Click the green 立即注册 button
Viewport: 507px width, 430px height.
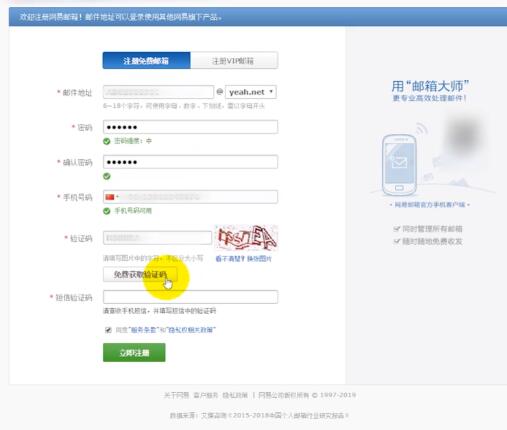pos(134,352)
